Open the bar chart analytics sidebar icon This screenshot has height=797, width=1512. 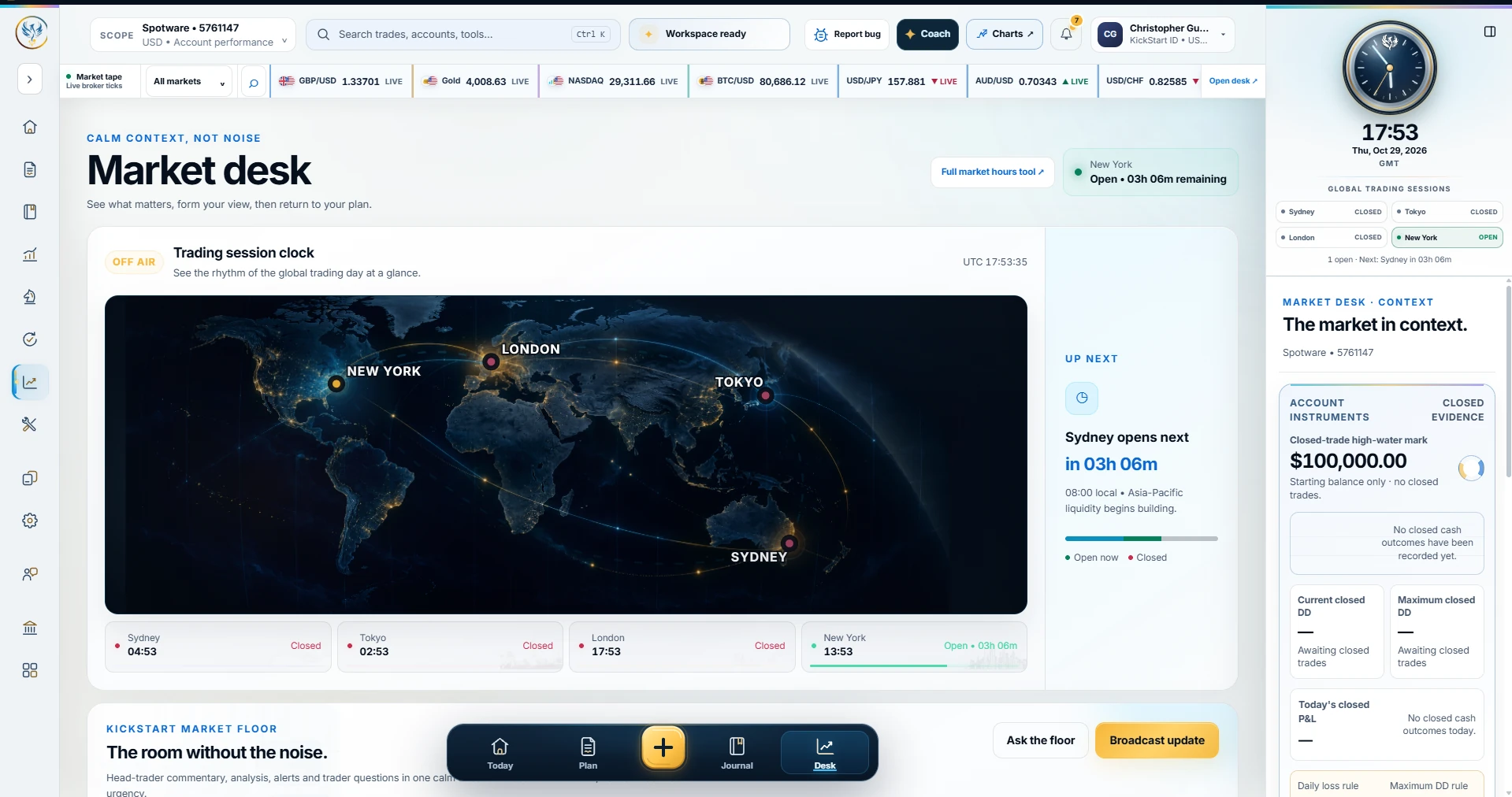30,254
